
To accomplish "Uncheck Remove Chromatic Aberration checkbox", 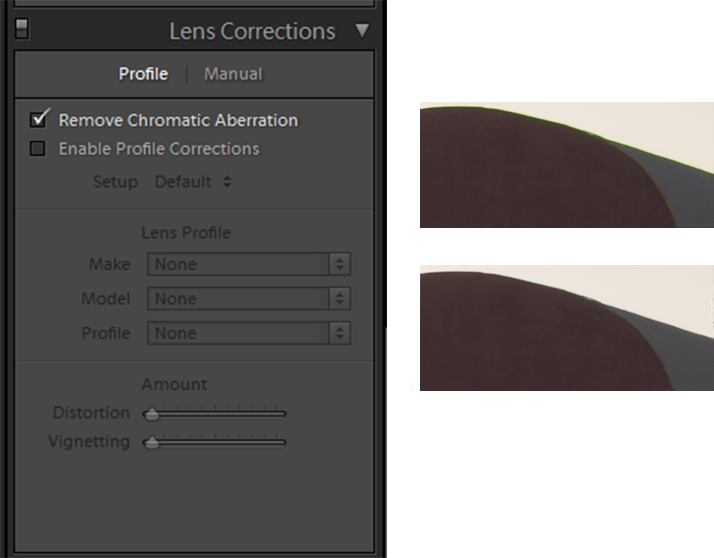I will click(38, 119).
